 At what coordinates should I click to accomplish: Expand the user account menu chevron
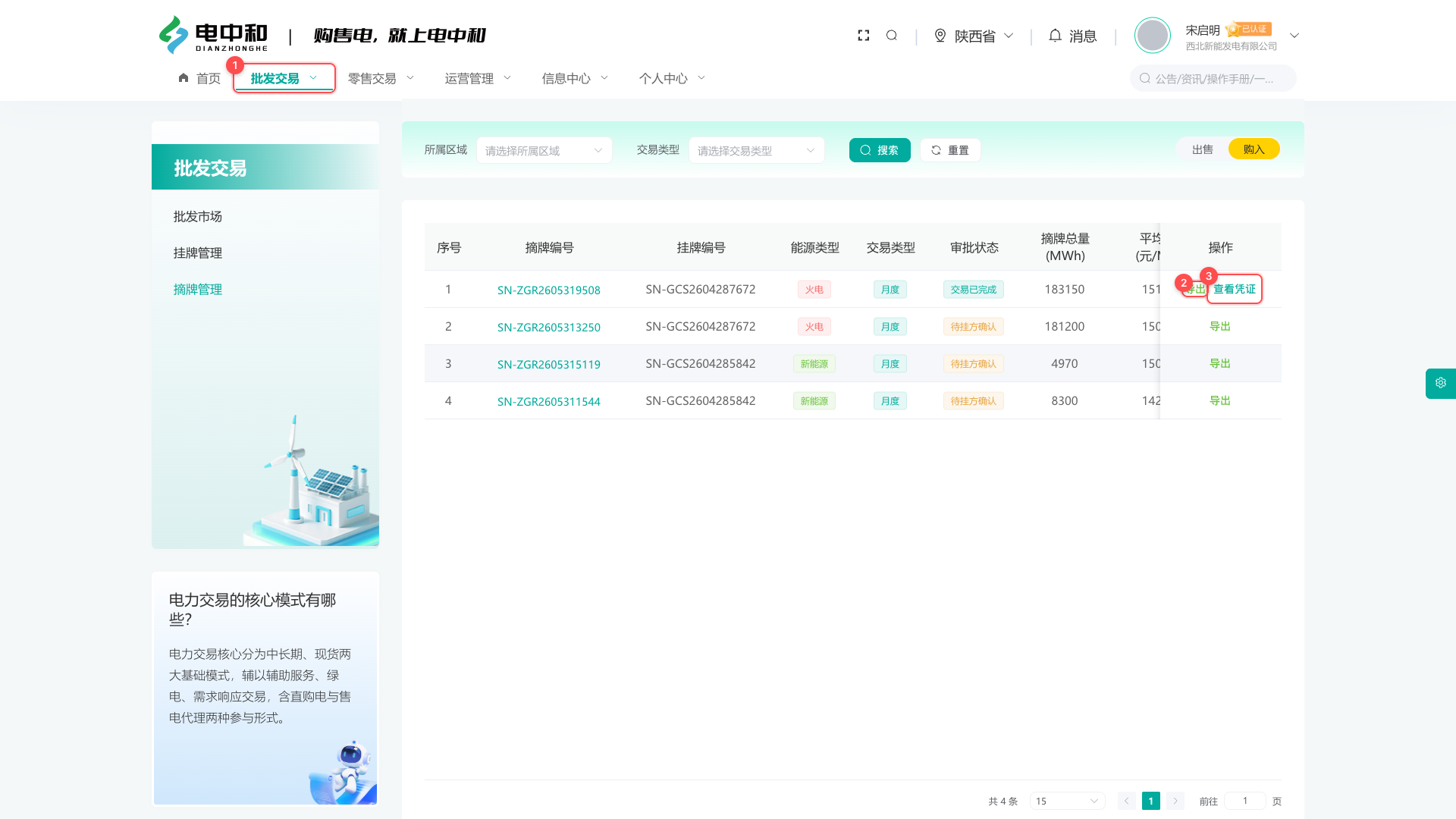pyautogui.click(x=1294, y=36)
